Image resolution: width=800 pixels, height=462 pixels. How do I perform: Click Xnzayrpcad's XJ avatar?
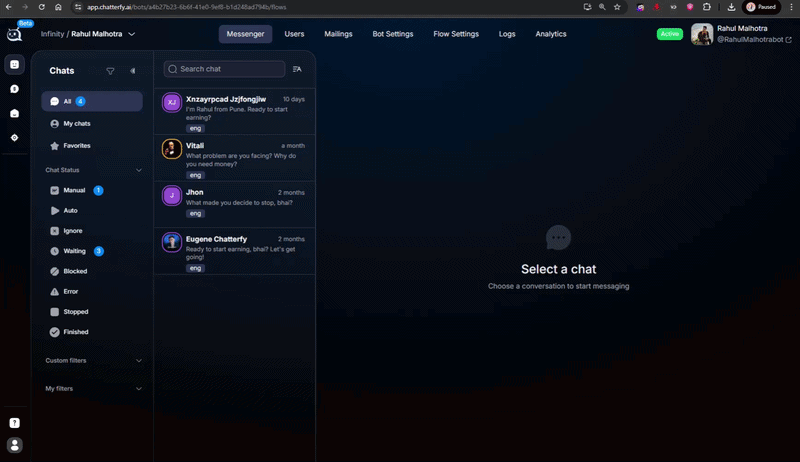(x=172, y=102)
